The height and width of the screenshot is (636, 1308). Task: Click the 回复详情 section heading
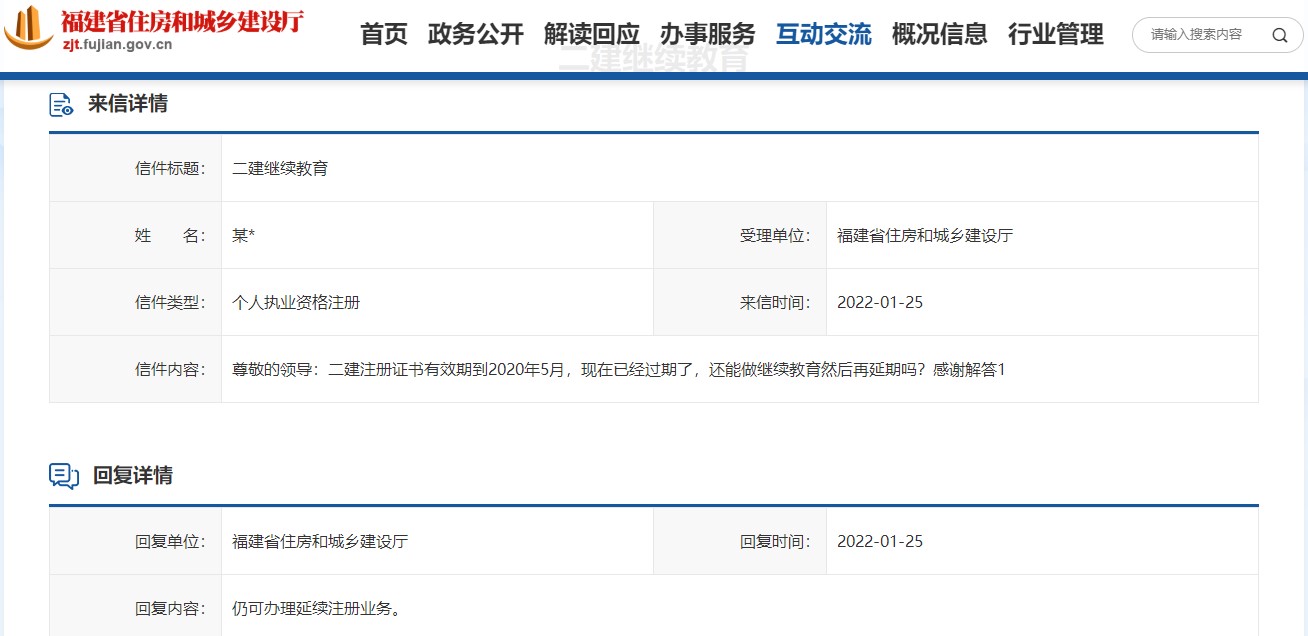pos(133,476)
